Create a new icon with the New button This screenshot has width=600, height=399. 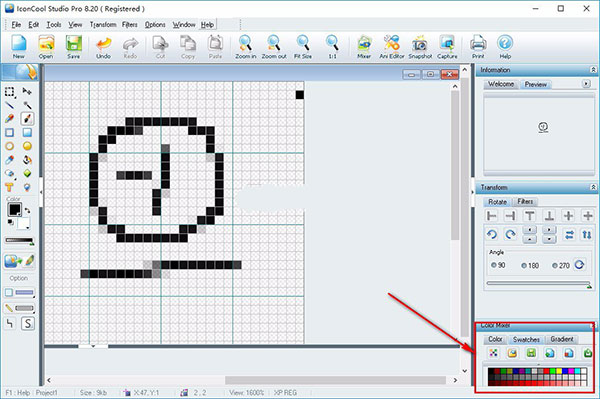pyautogui.click(x=18, y=46)
